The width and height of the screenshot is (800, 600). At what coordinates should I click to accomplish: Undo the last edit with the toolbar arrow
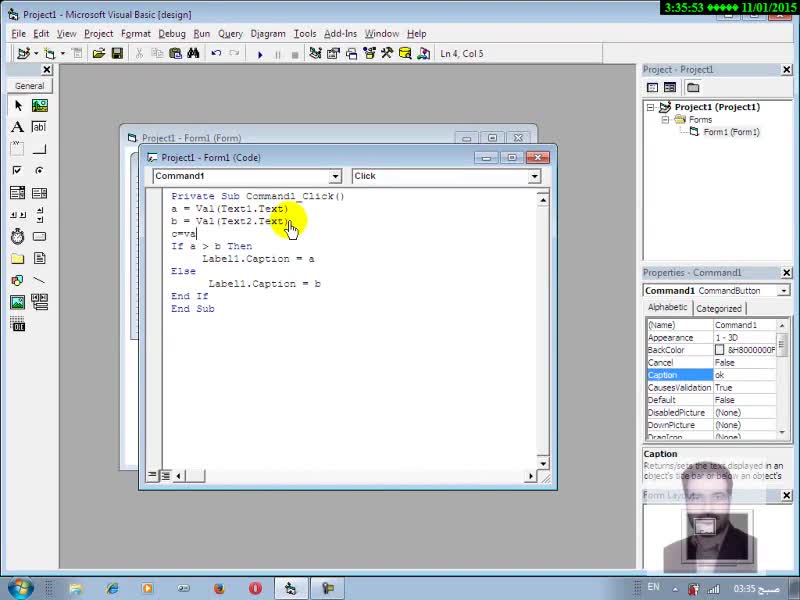(216, 53)
